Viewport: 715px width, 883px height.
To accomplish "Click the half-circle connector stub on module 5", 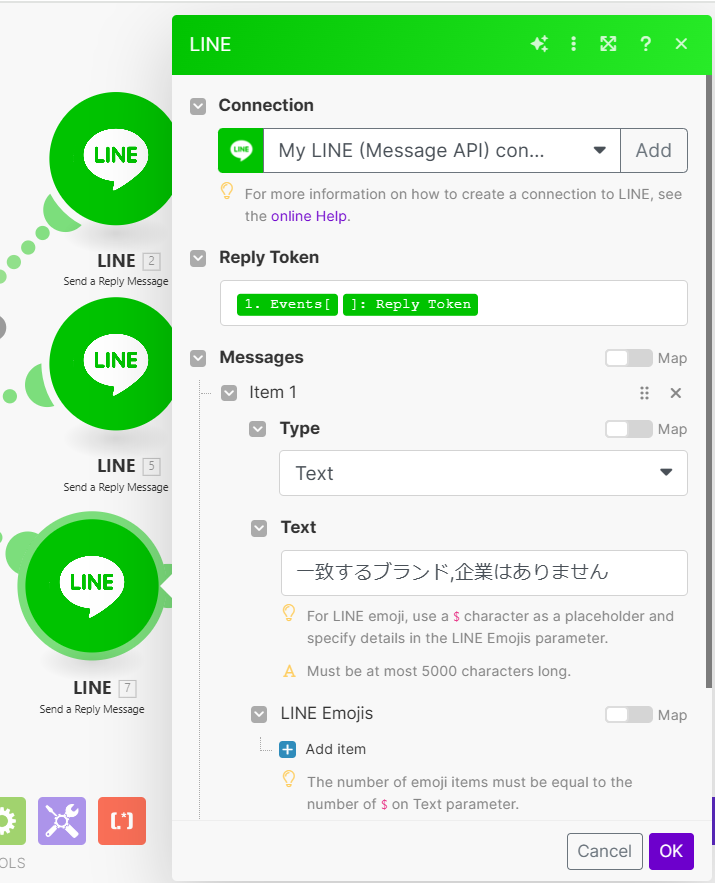I will click(39, 385).
